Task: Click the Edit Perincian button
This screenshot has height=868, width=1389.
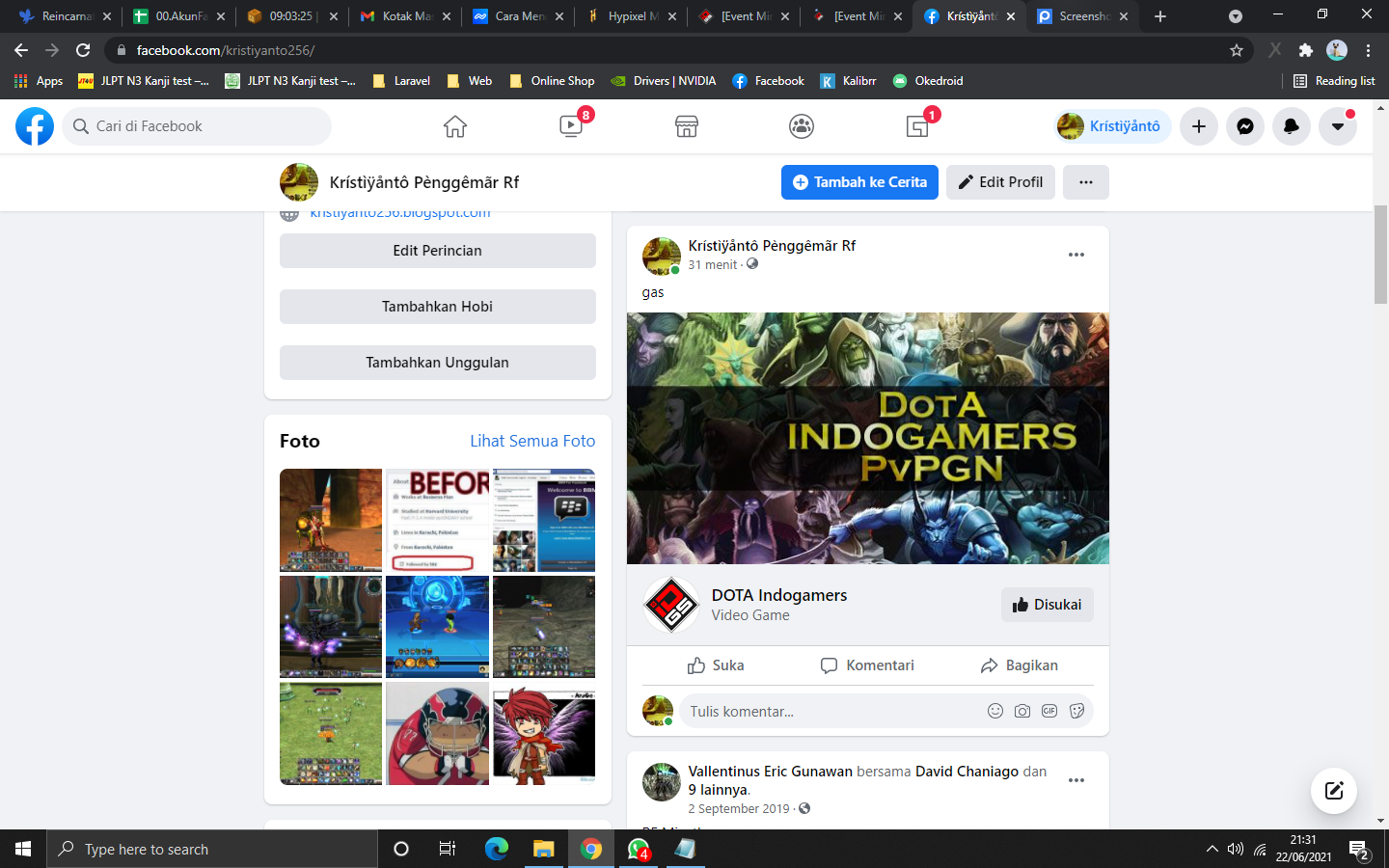Action: pos(438,251)
